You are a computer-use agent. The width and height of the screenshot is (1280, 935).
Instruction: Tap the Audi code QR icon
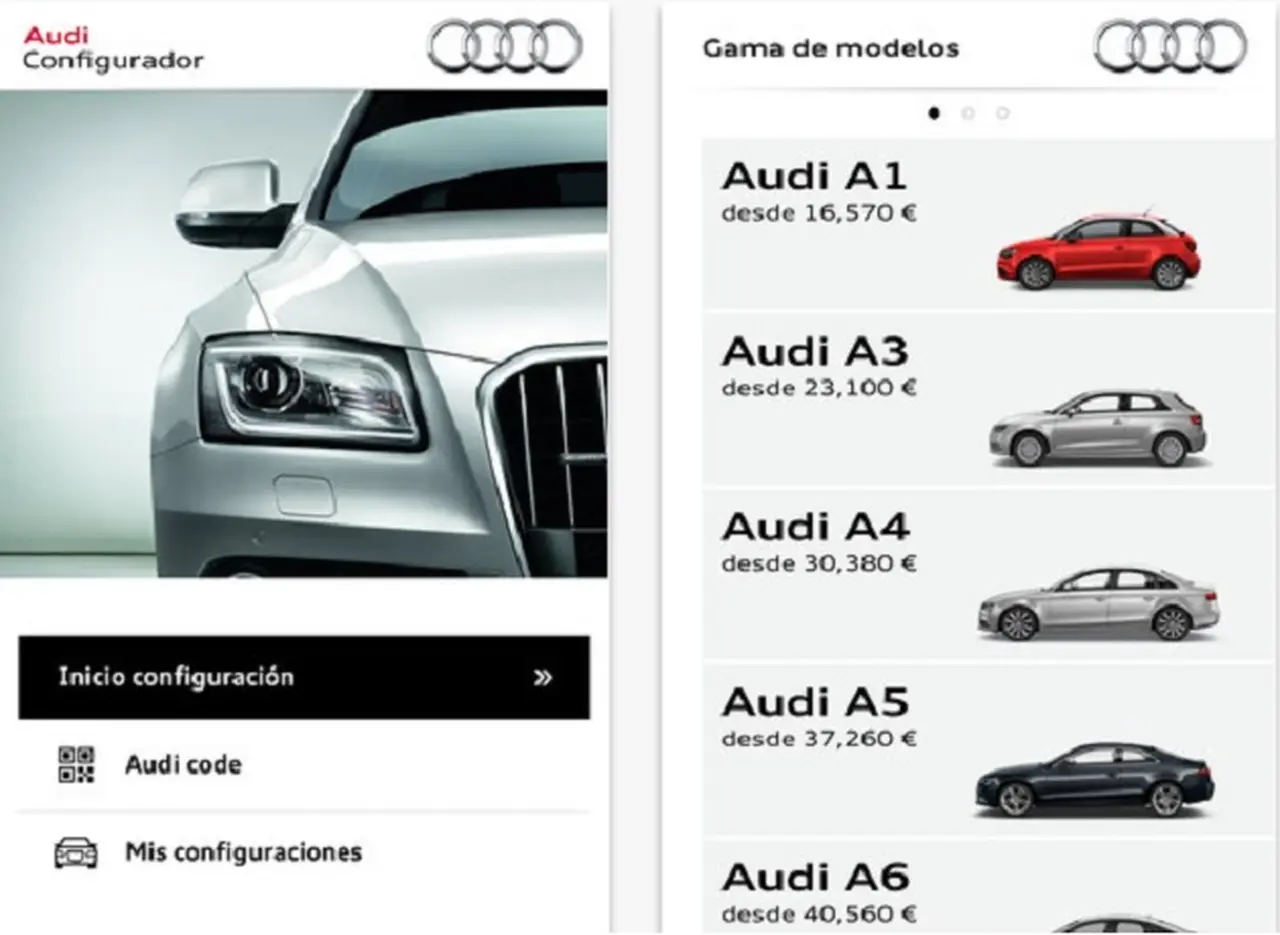coord(76,765)
